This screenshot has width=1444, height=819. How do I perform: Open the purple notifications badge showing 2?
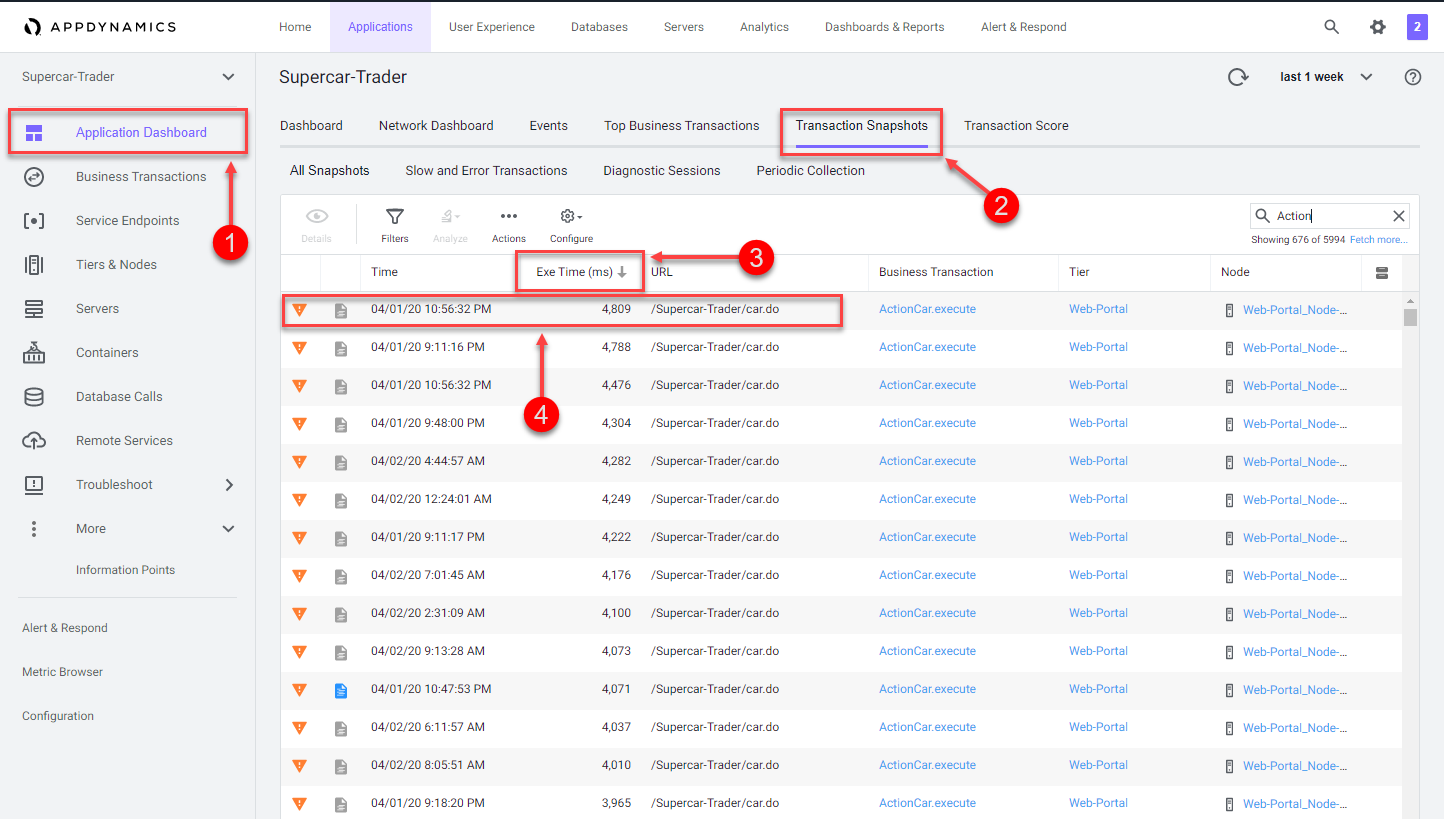[1417, 27]
